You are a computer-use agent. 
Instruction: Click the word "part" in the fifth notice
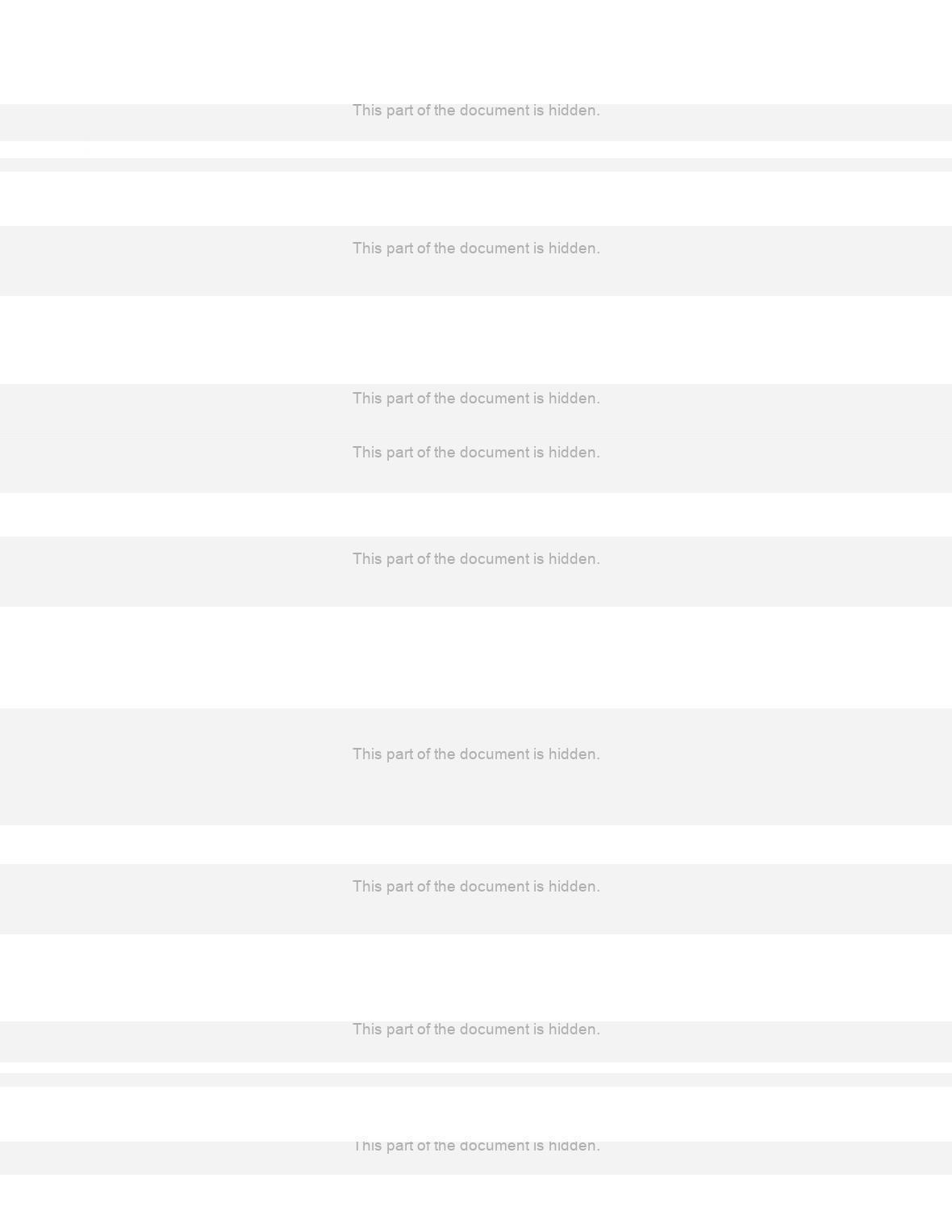399,559
